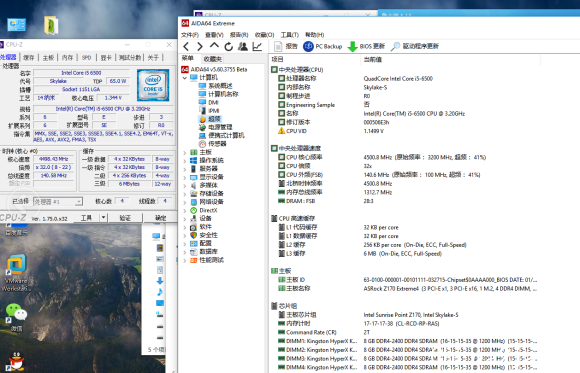Select 计算机名称 in the tree
Viewport: 580px width, 373px height.
219,94
